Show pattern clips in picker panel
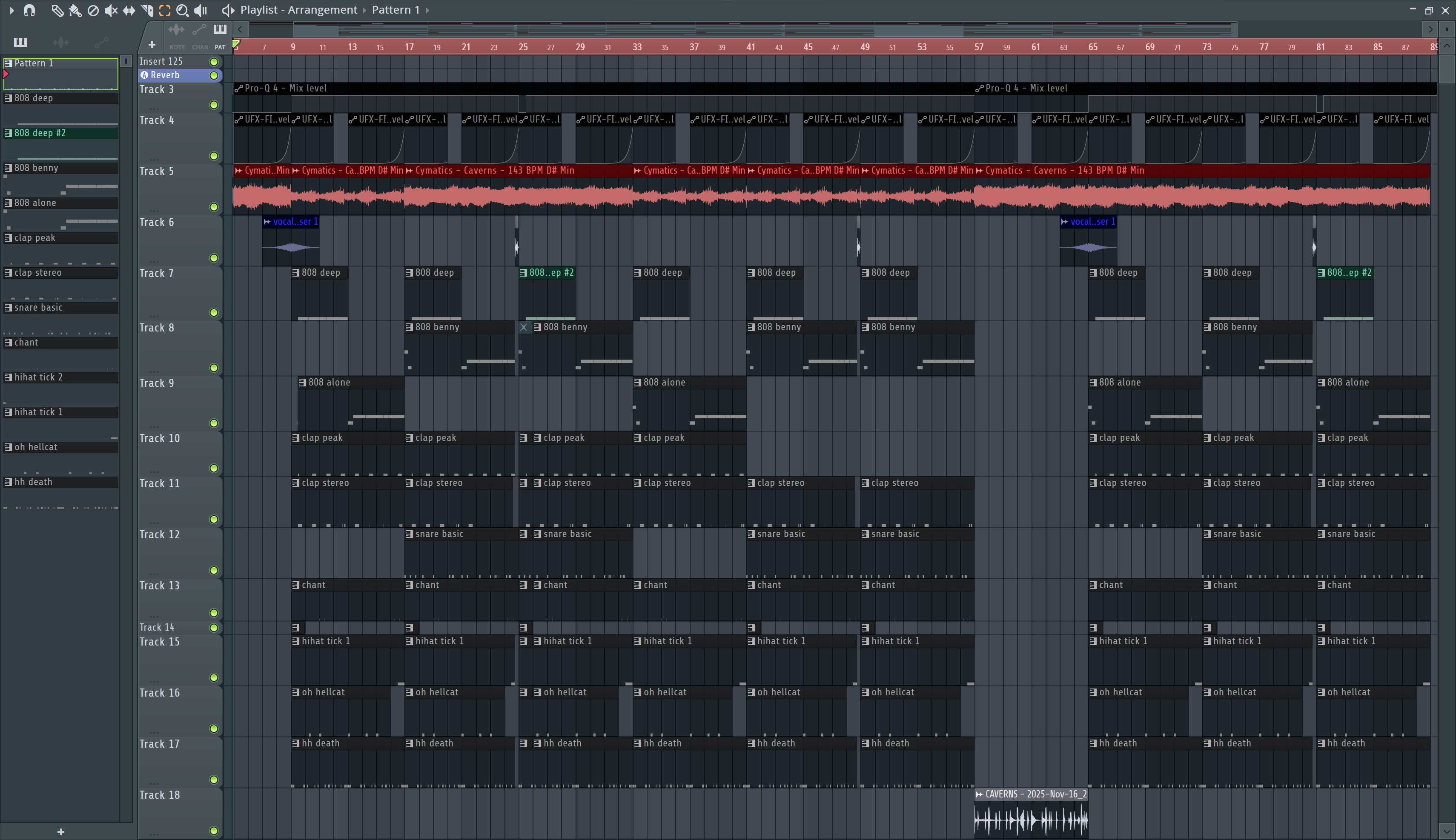 20,42
